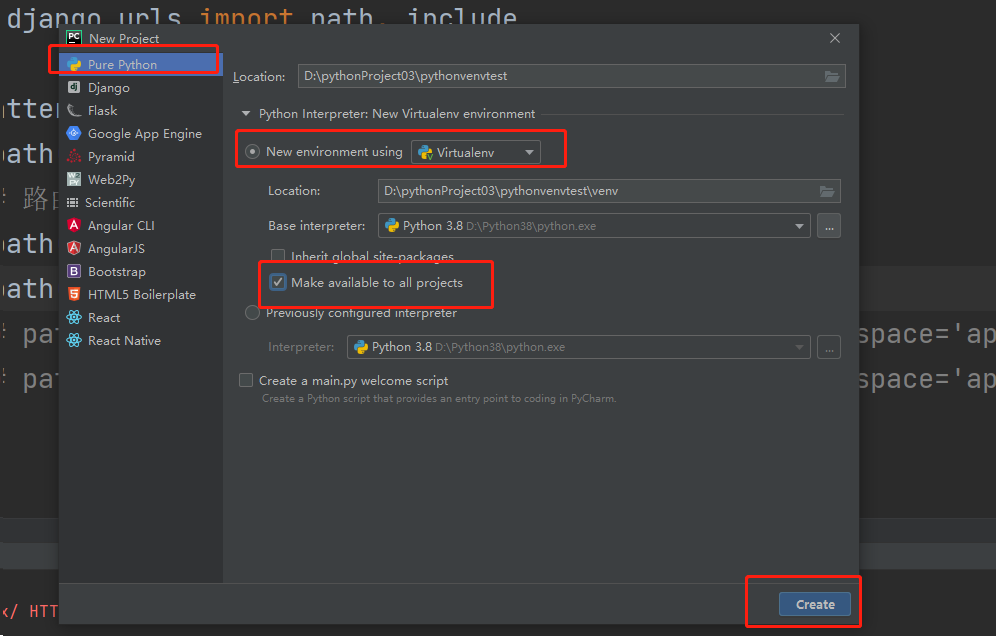Open the Interpreter Python 3.8 dropdown

pos(579,347)
